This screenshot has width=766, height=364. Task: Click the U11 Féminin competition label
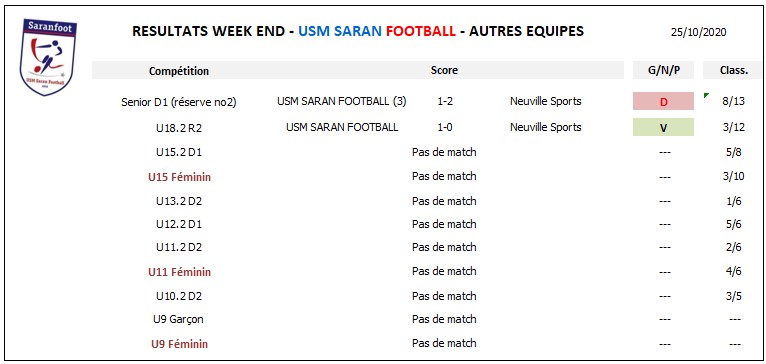(179, 272)
